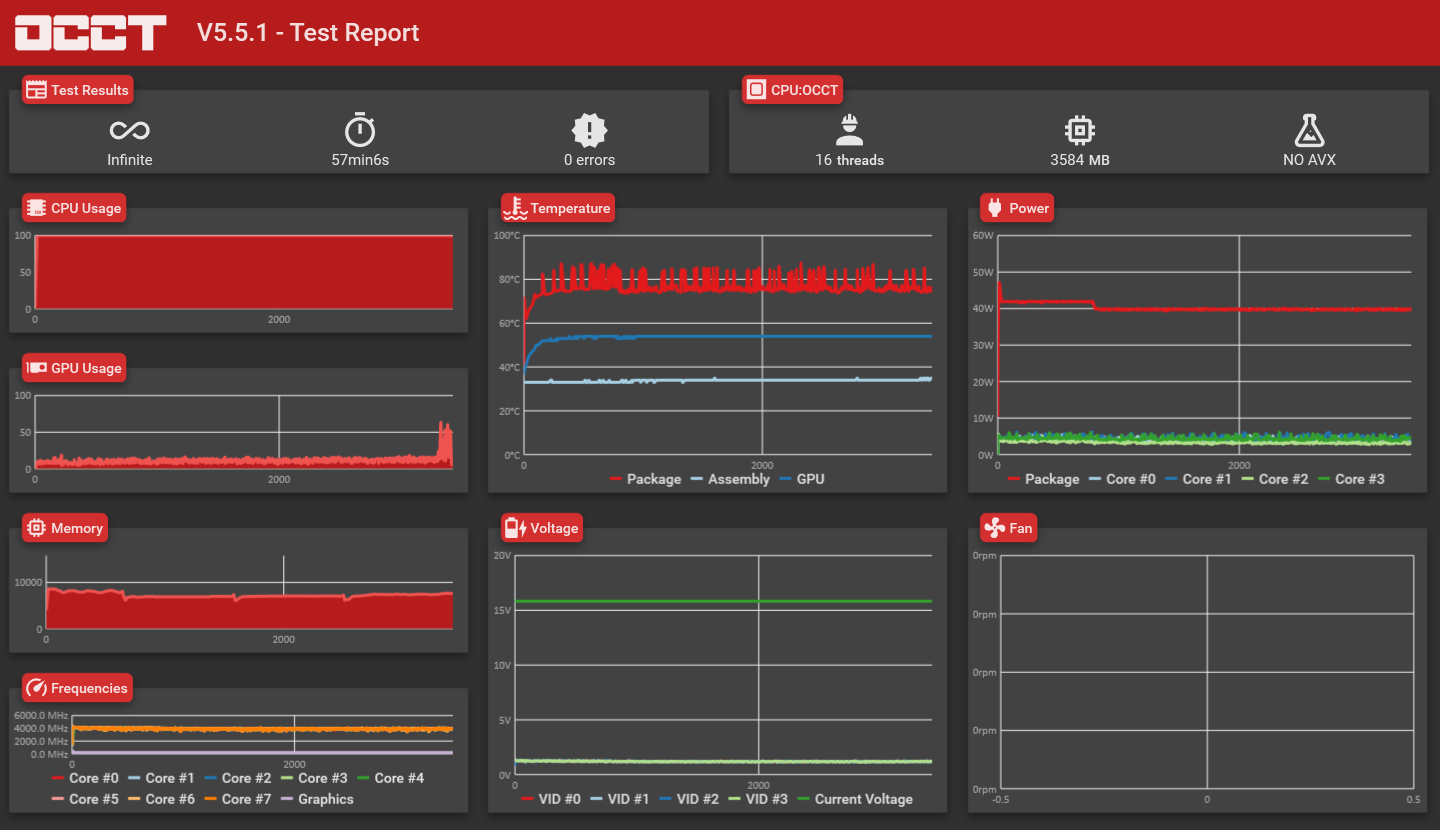Screen dimensions: 1440x830
Task: Click the red Package line in Power chart
Action: (1250, 309)
